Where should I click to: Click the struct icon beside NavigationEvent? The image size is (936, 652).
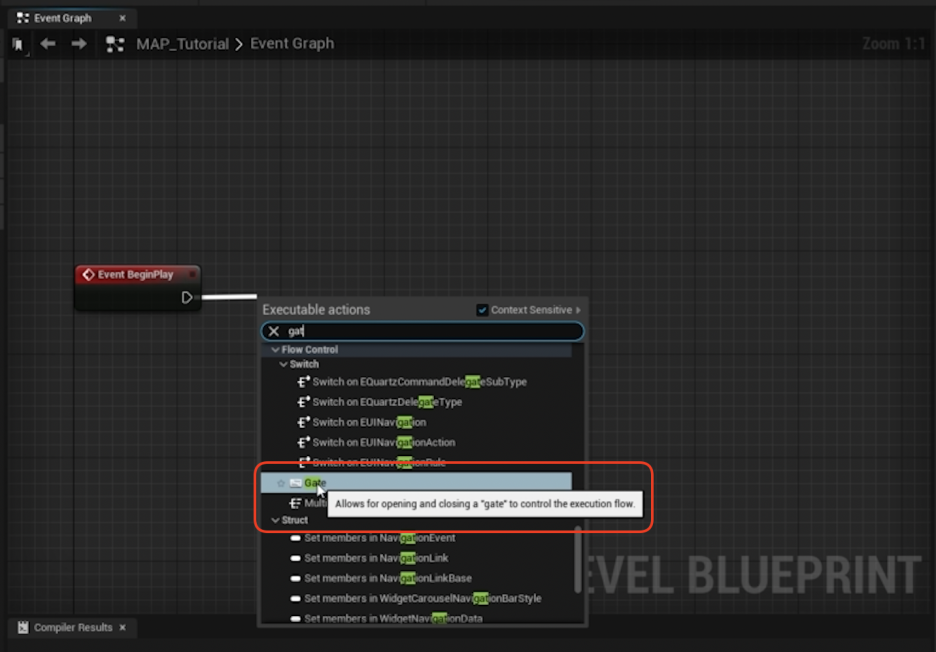pos(295,539)
